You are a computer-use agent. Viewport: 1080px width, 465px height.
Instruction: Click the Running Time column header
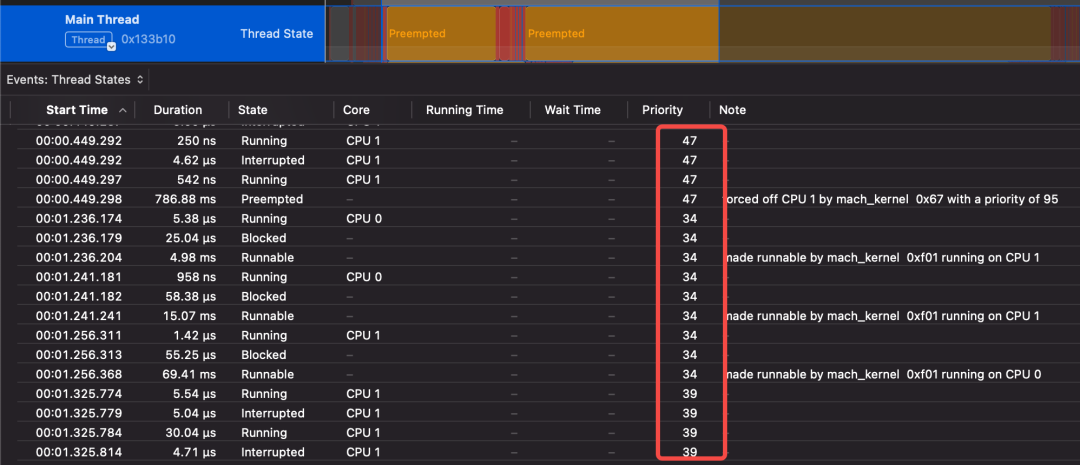tap(464, 110)
